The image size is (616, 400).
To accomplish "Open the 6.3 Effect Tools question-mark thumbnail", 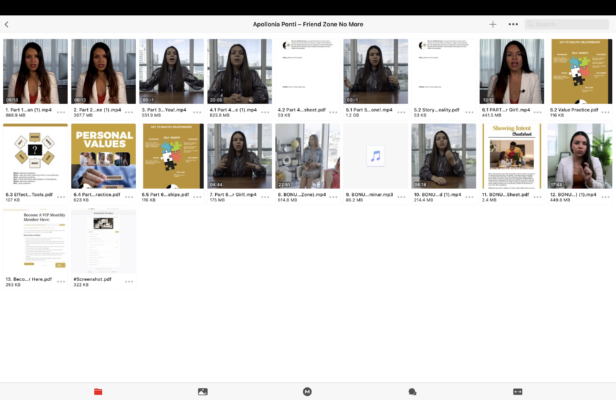I will click(x=35, y=156).
